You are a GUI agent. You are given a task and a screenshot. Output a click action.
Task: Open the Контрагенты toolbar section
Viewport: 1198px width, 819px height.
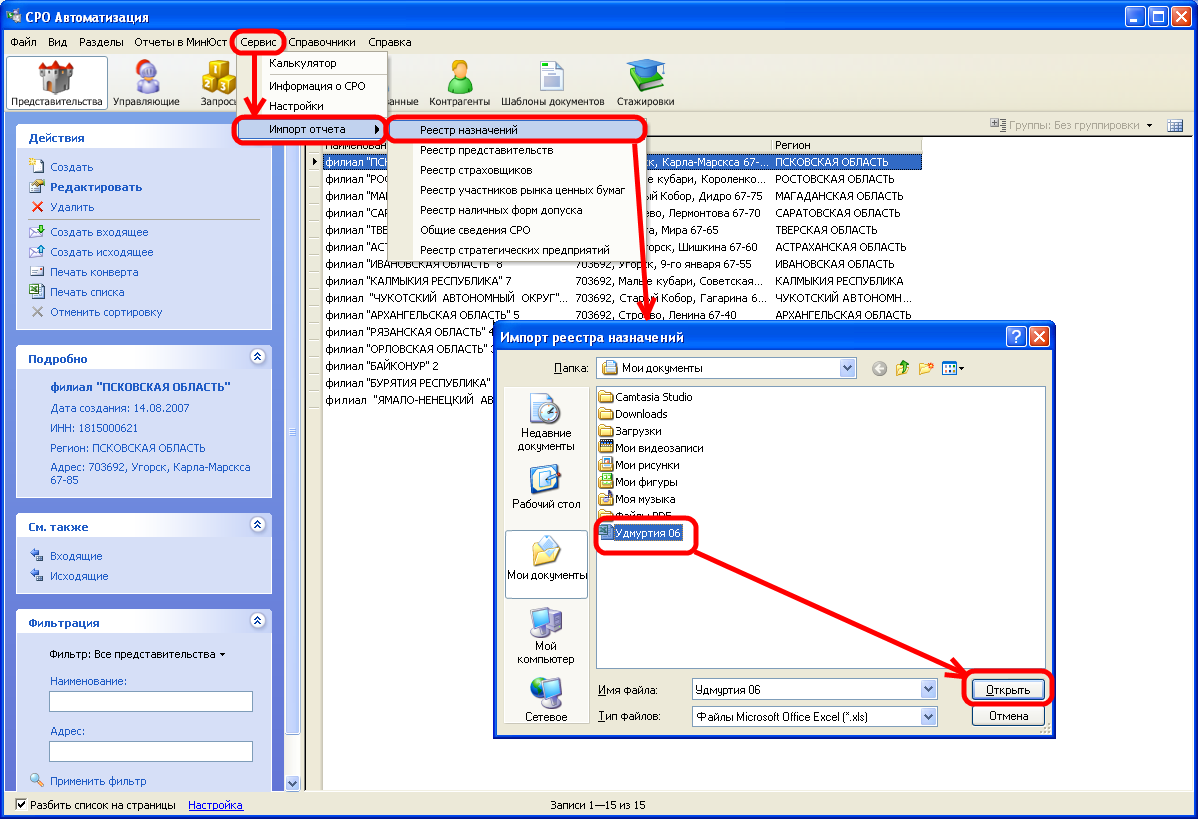click(459, 83)
